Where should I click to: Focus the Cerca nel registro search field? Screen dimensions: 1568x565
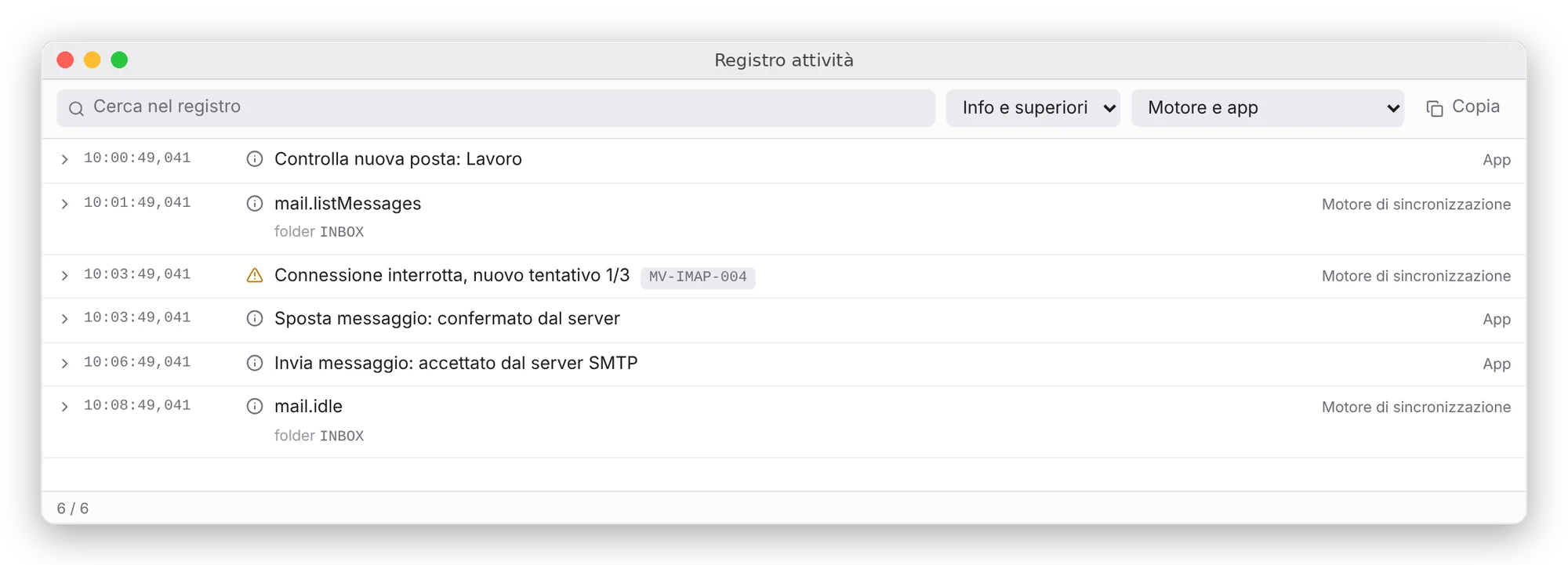tap(495, 108)
